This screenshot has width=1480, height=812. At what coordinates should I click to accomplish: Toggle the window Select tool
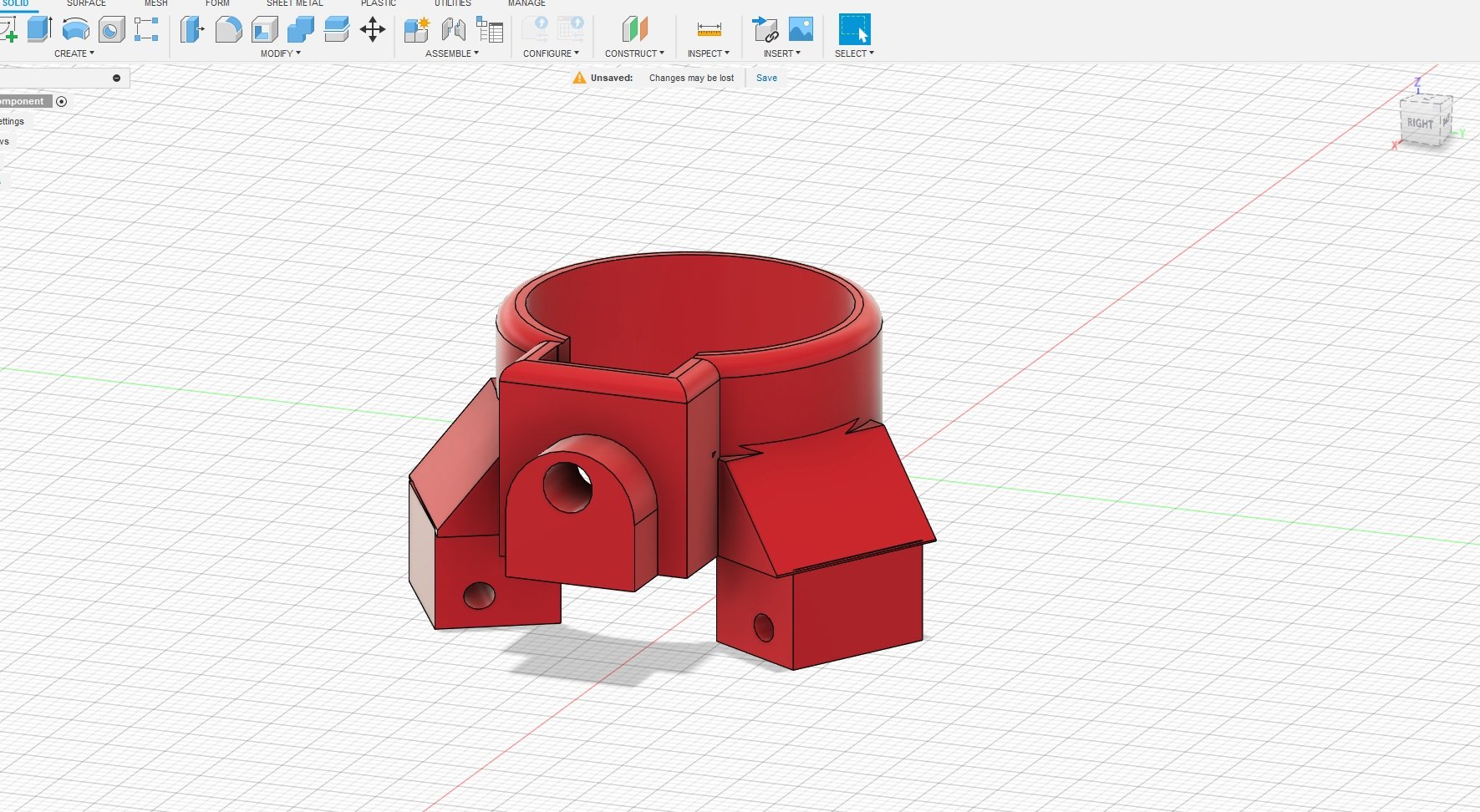(x=854, y=30)
